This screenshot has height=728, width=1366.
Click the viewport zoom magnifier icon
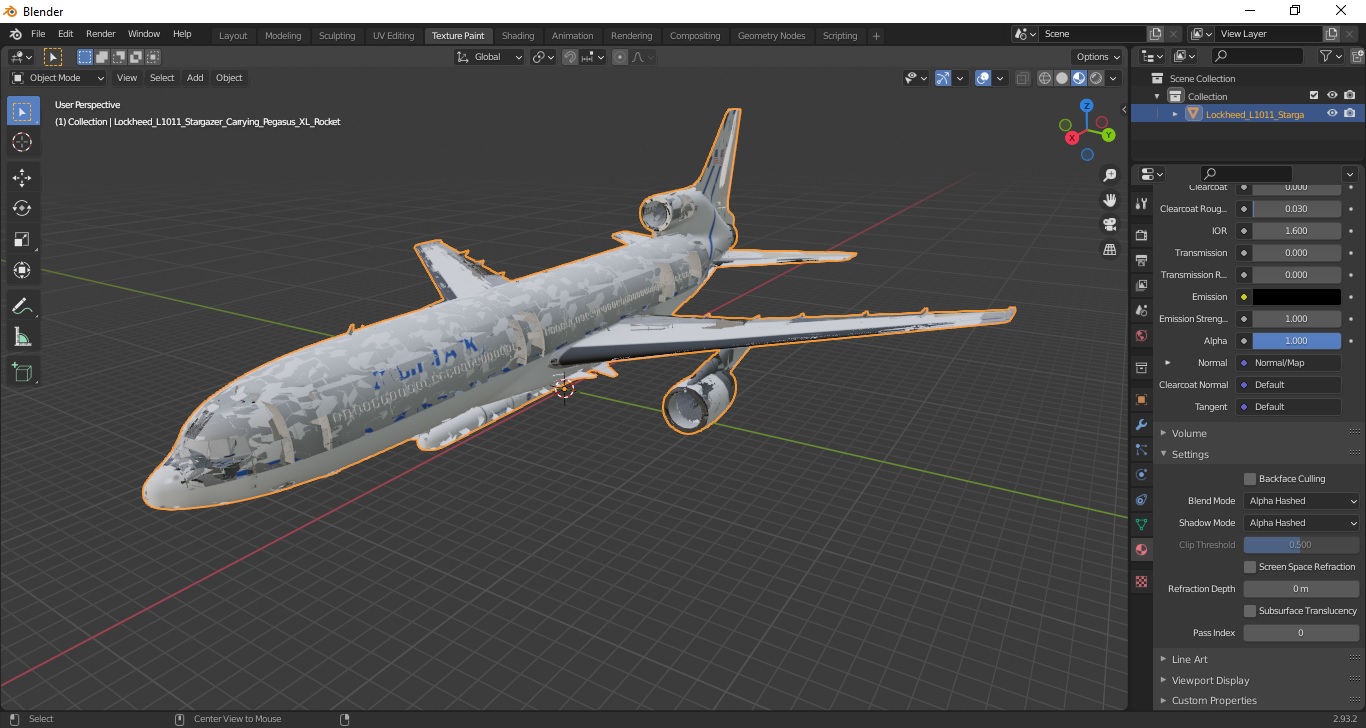click(1109, 174)
